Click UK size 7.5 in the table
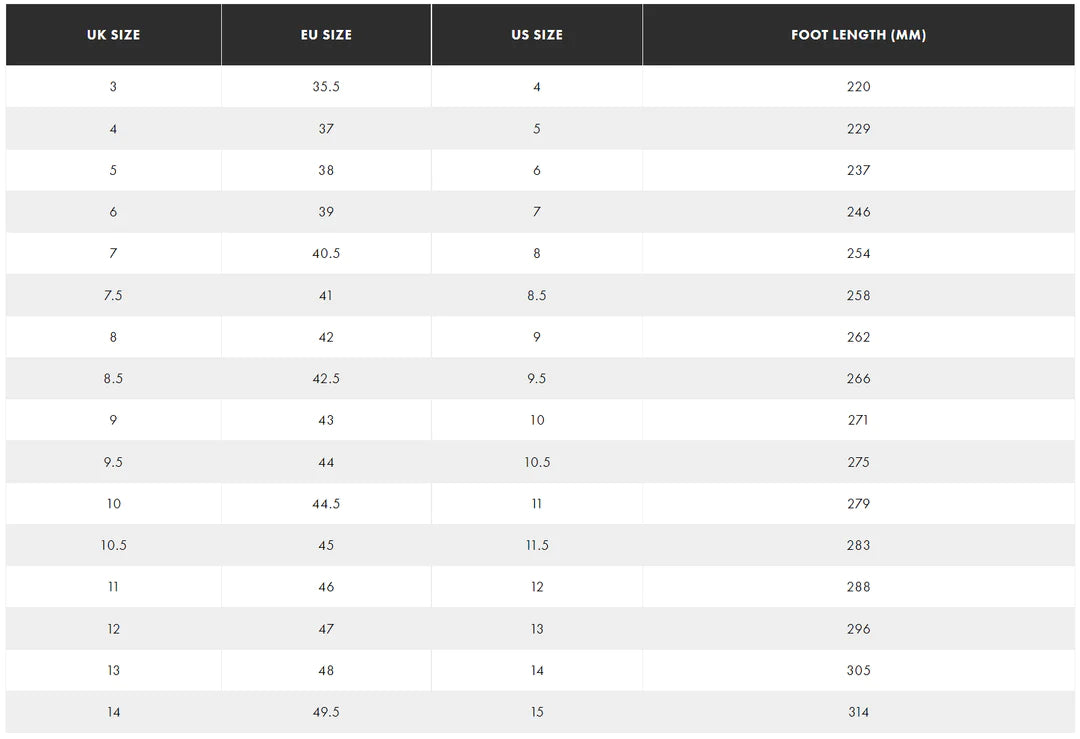Viewport: 1080px width, 739px height. point(113,296)
